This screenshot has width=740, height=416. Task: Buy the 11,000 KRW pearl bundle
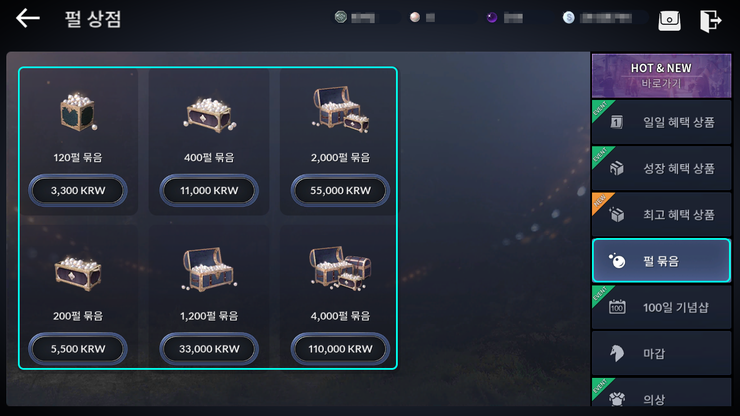point(209,190)
